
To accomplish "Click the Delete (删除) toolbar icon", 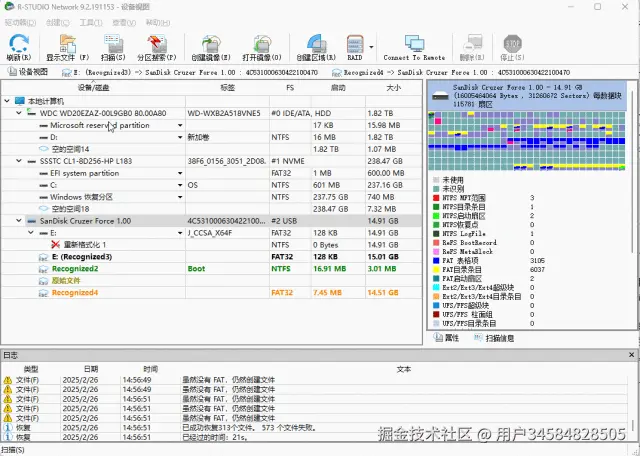I will (x=472, y=43).
